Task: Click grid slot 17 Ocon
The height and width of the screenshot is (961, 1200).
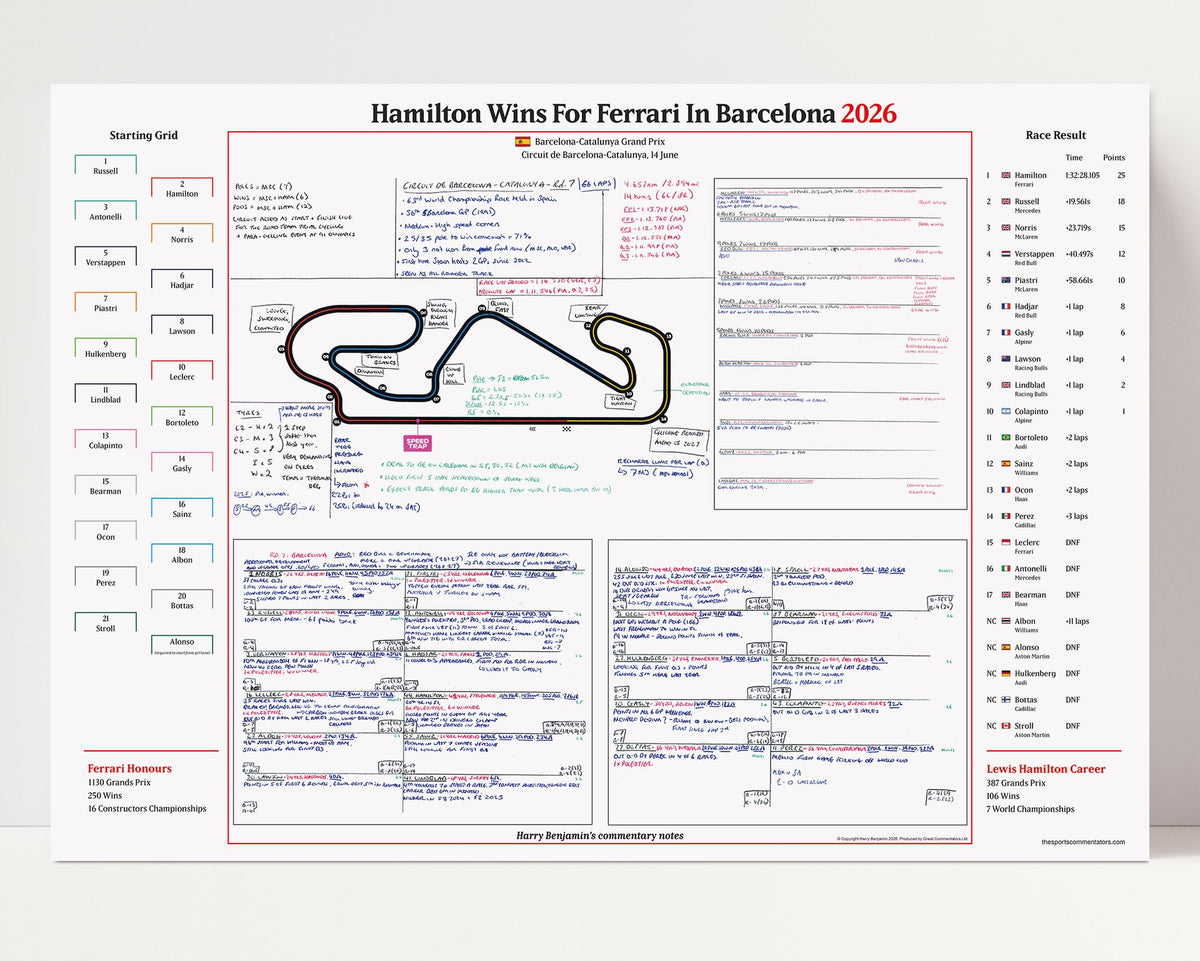Action: 105,533
